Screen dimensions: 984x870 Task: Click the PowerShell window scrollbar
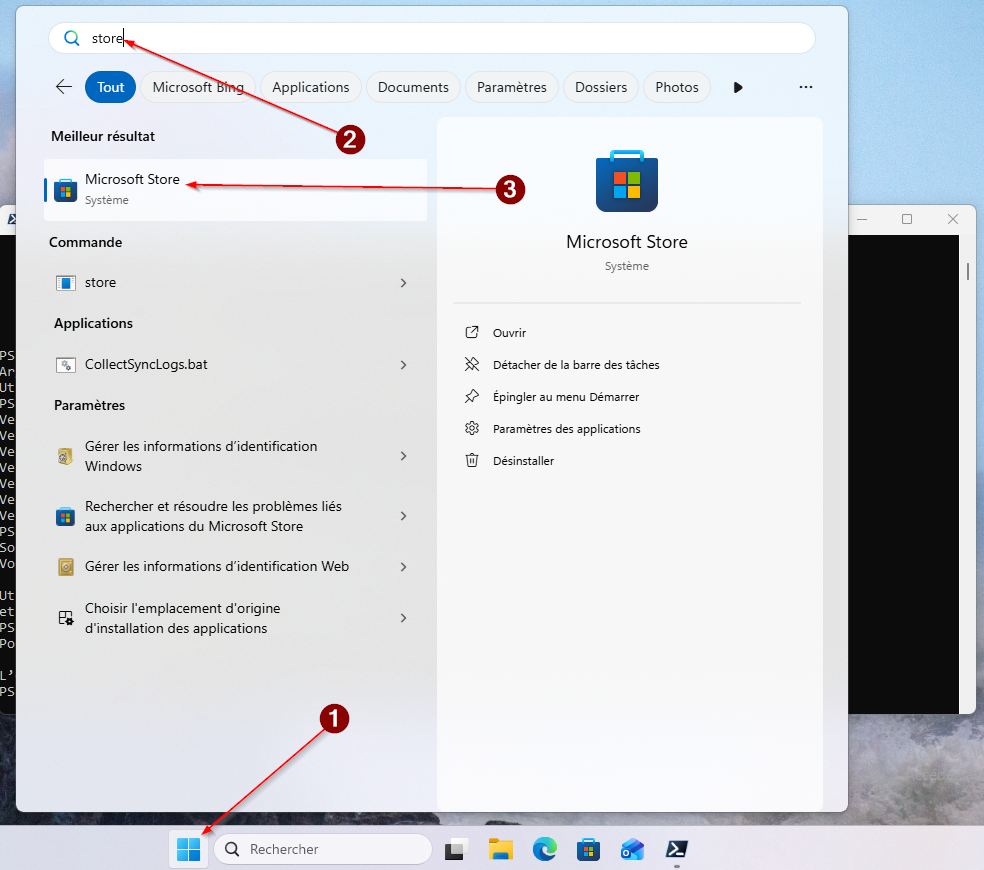coord(968,271)
